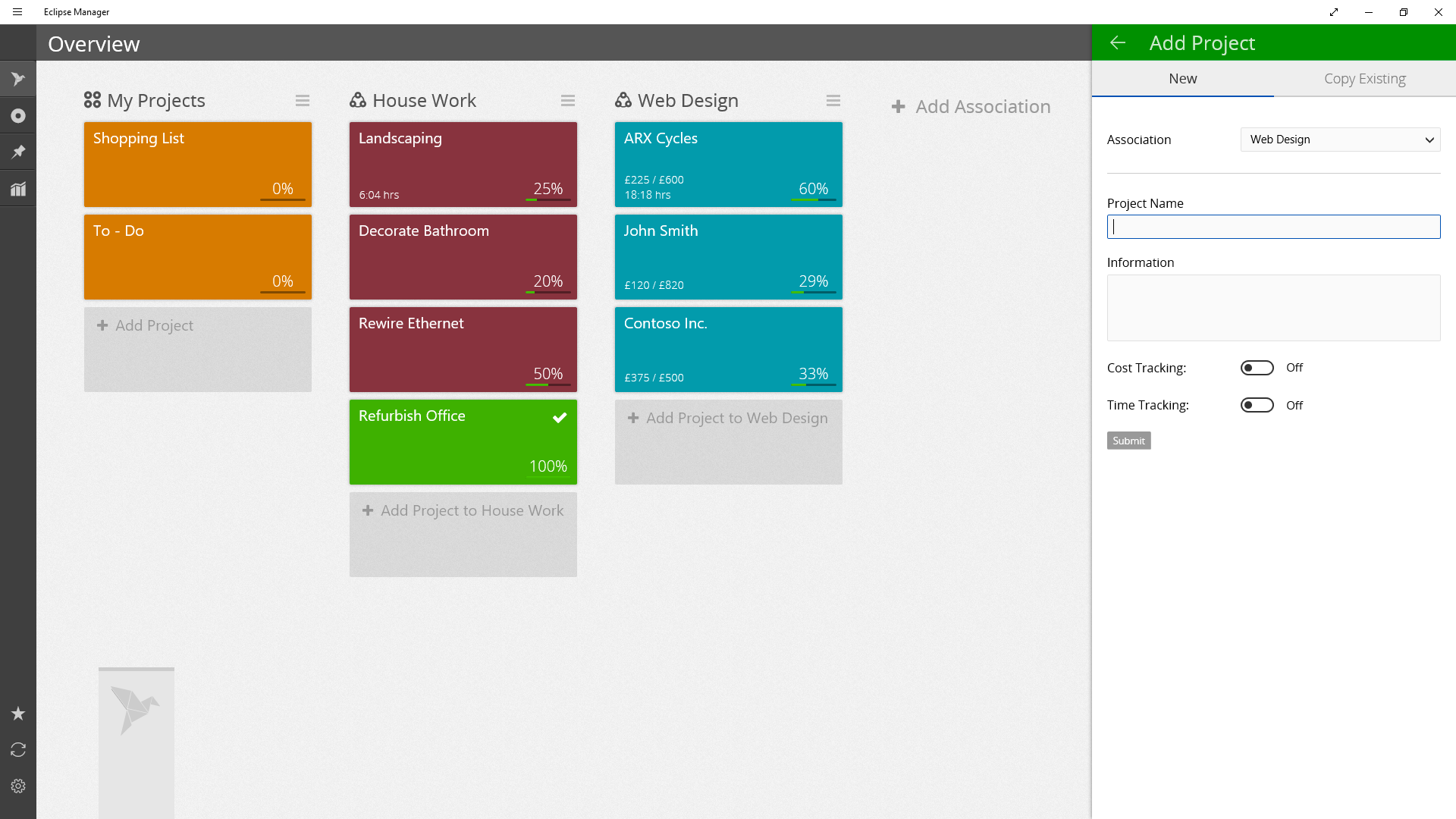Click the checkmark on Refurbish Office
The width and height of the screenshot is (1456, 819).
560,417
